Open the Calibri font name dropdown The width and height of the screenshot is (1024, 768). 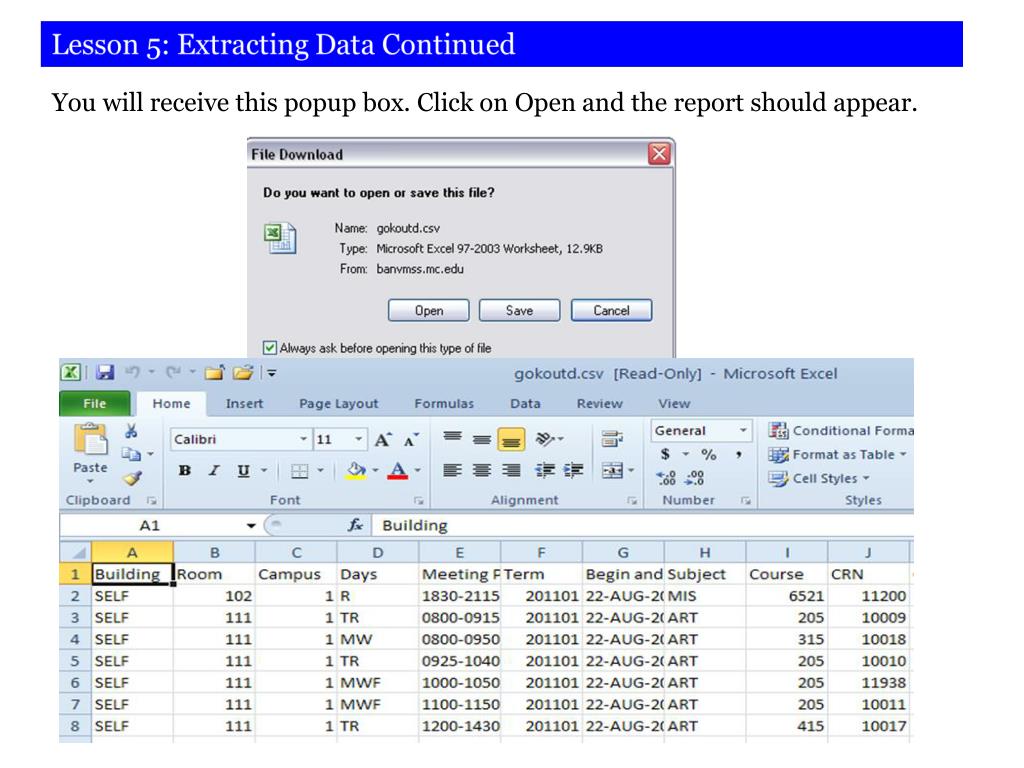click(303, 439)
